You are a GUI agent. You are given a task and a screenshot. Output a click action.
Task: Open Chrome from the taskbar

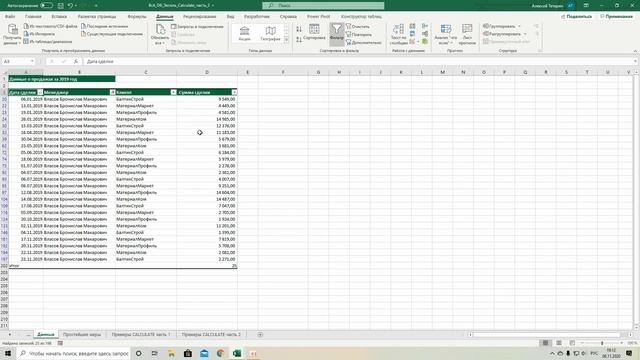tap(220, 353)
